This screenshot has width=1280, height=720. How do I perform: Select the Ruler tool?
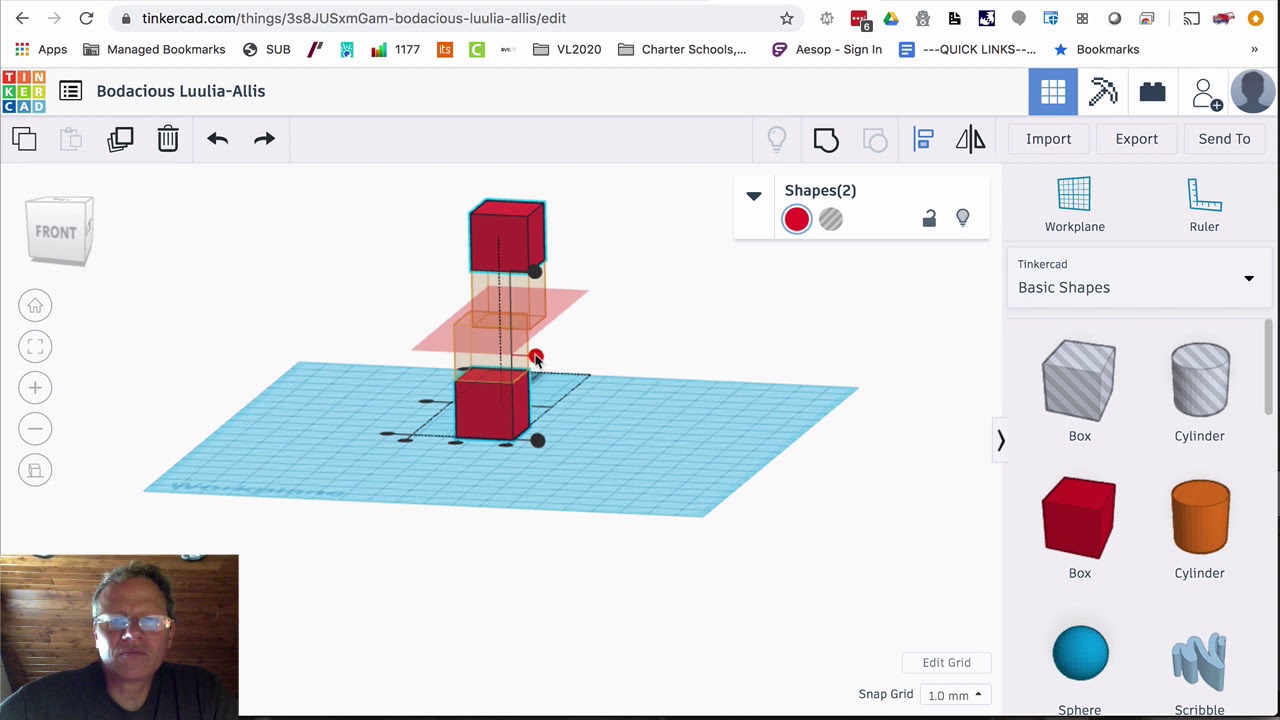click(1204, 206)
